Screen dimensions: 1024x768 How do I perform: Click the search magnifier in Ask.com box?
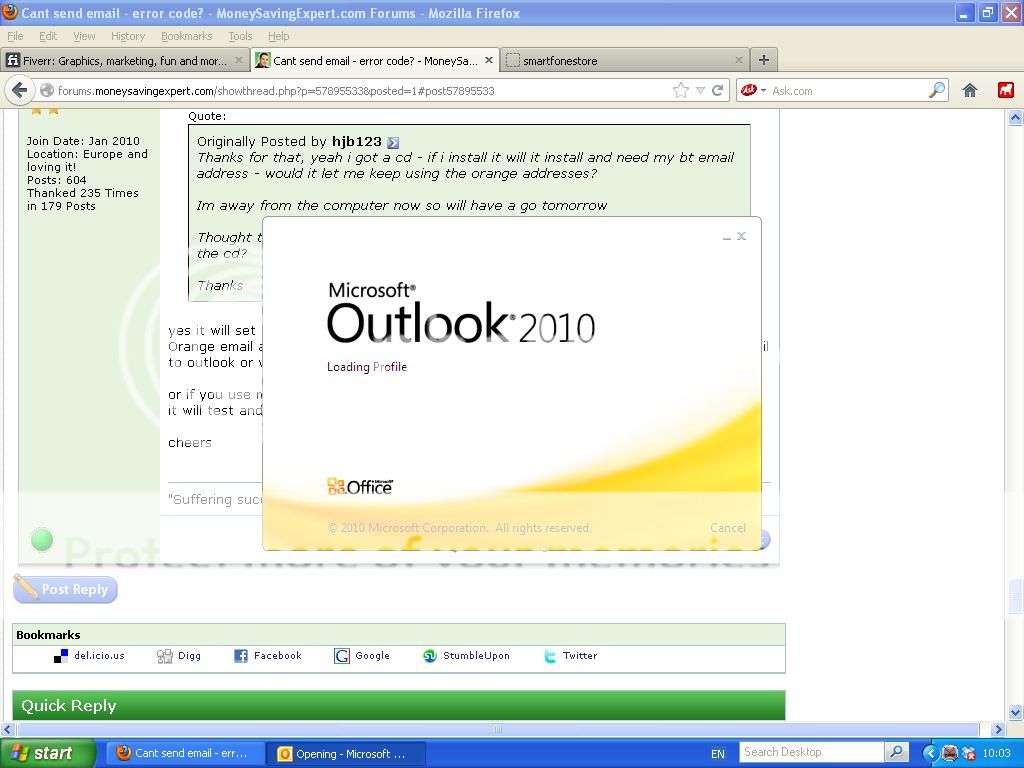pyautogui.click(x=937, y=90)
